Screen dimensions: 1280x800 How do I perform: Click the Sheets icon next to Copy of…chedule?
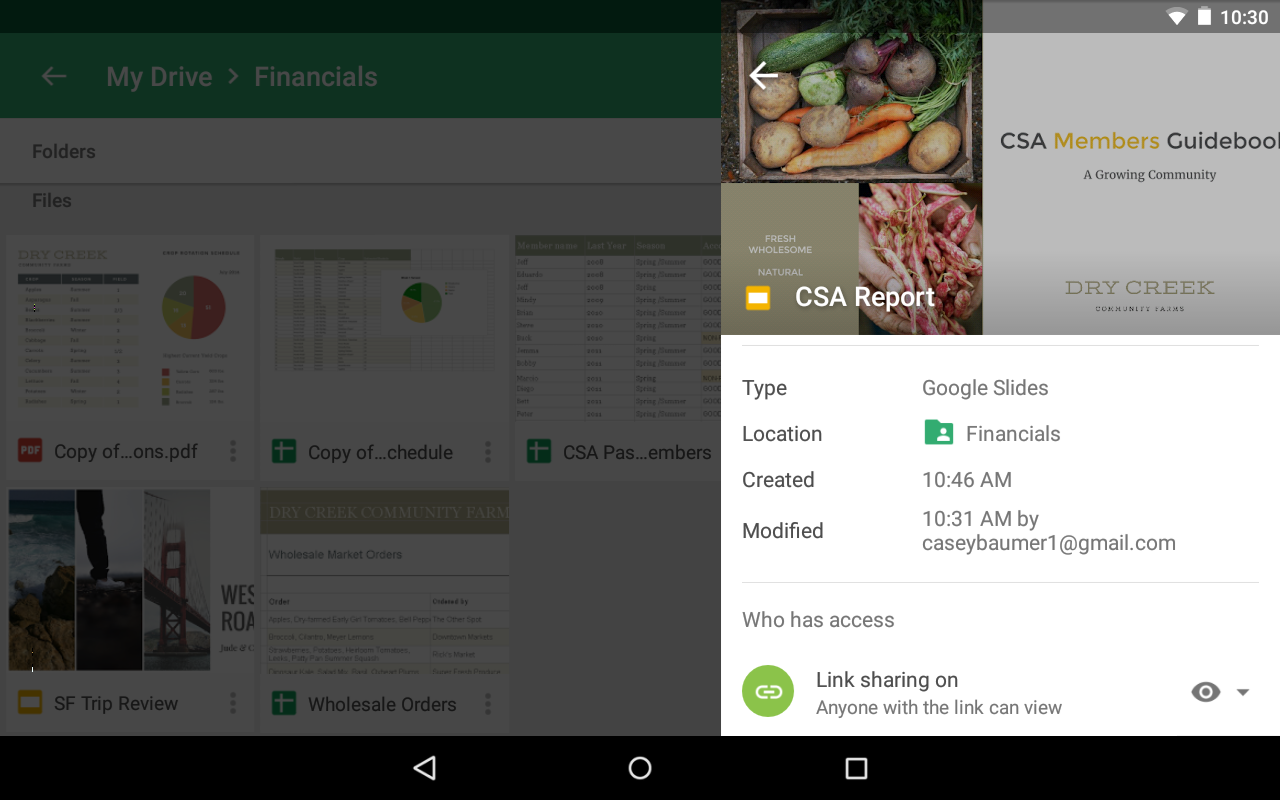(284, 452)
